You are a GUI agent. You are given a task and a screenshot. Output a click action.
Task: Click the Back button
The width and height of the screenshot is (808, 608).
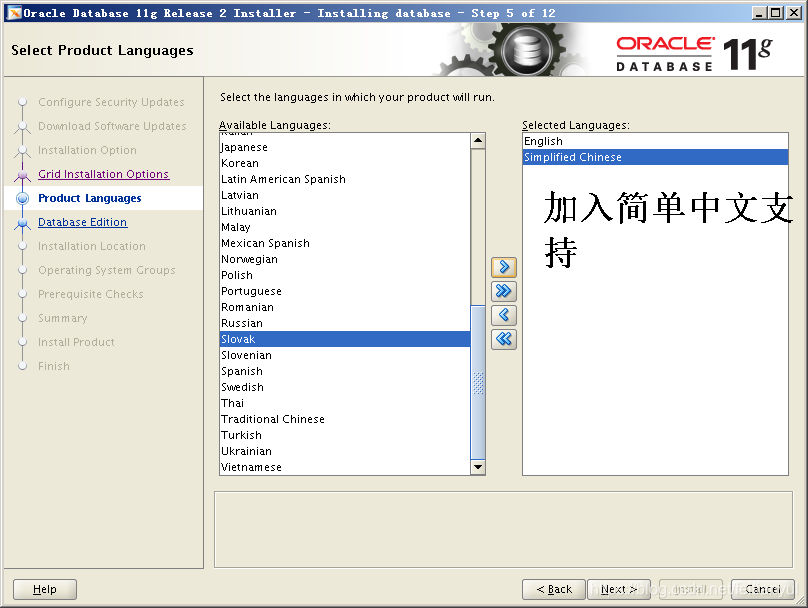click(x=554, y=589)
